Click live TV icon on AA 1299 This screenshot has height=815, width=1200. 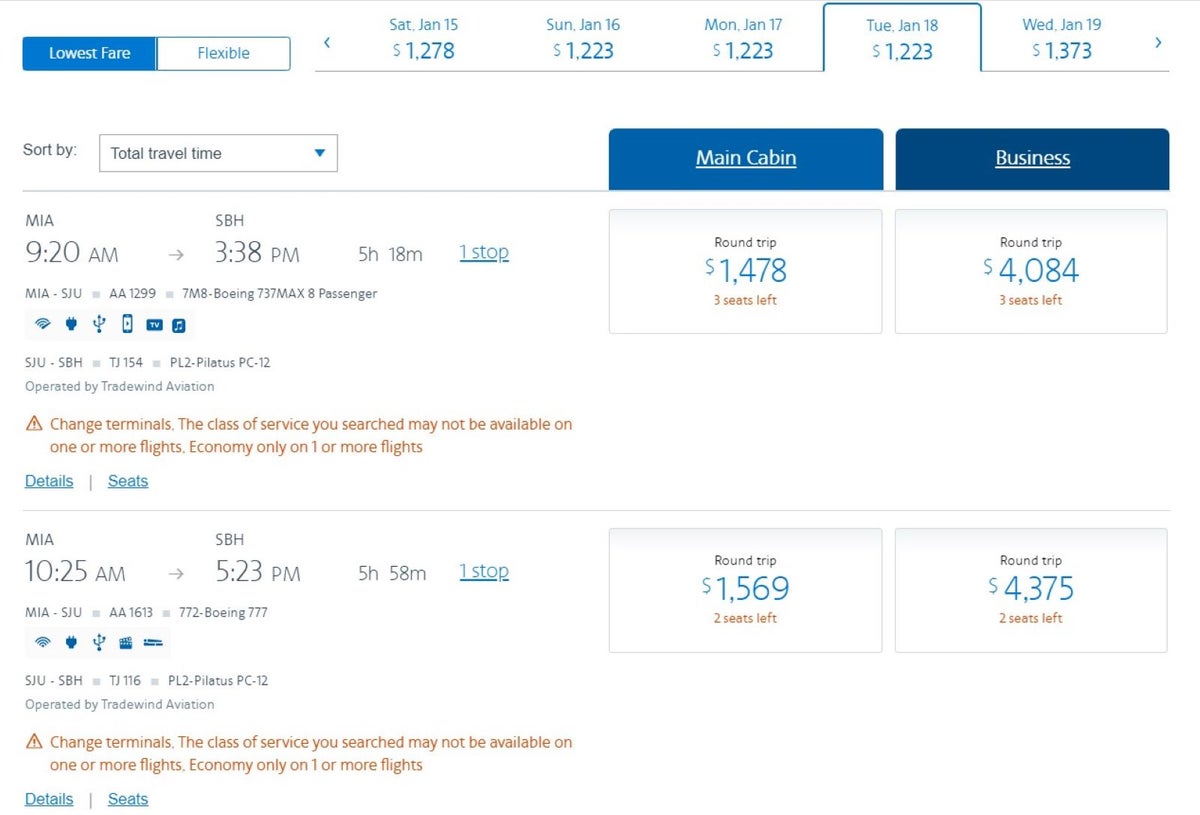tap(154, 325)
